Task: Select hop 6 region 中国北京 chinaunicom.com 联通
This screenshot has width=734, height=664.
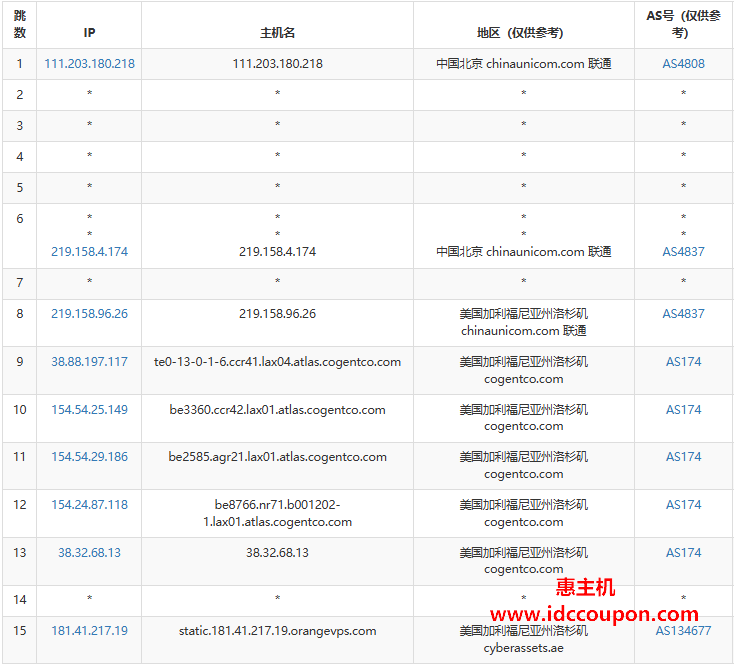Action: pos(524,251)
